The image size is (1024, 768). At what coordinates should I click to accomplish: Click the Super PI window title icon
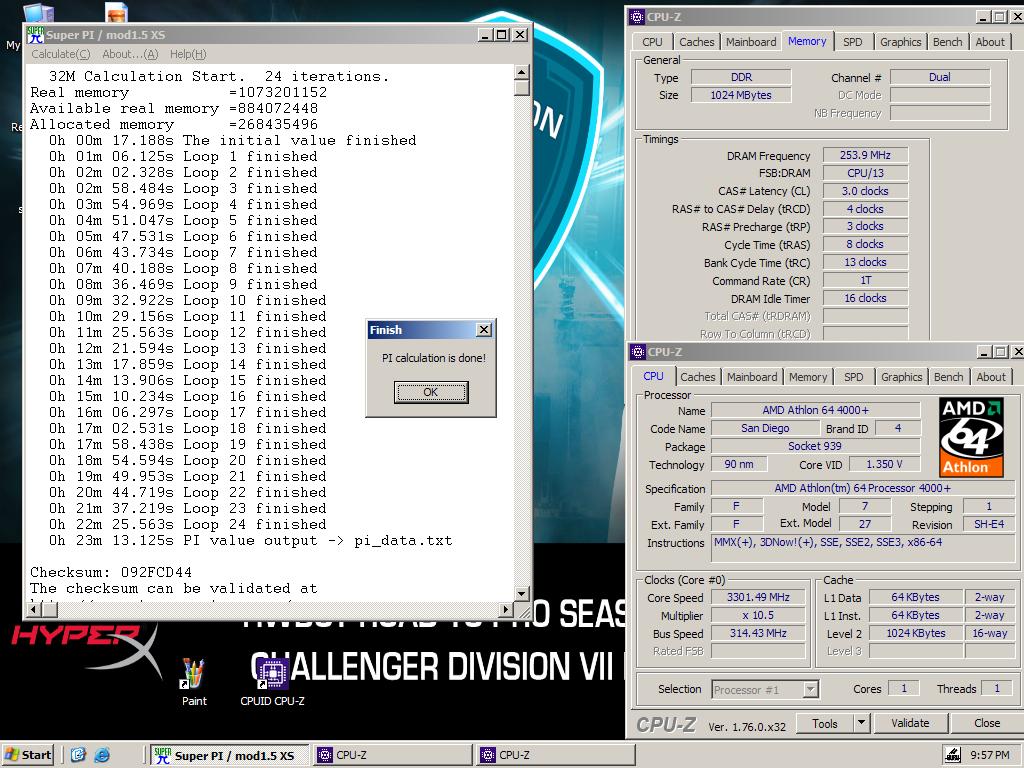(35, 35)
